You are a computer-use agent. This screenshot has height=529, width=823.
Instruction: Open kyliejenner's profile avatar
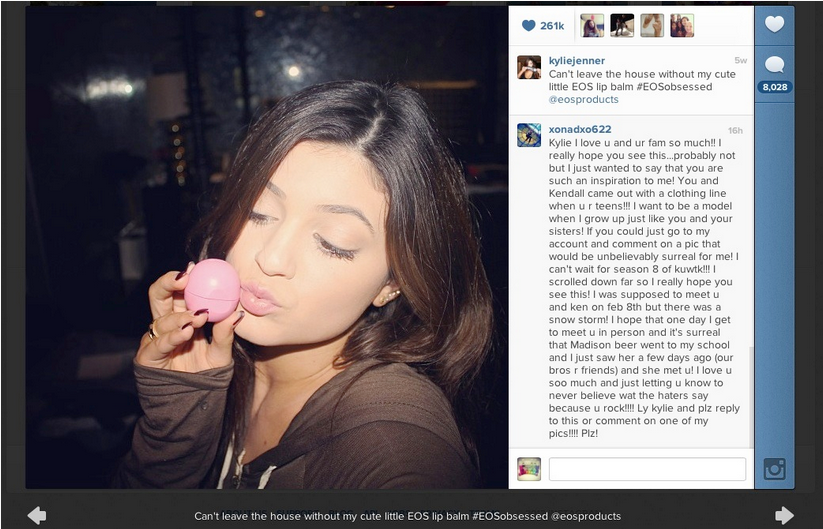(x=529, y=67)
